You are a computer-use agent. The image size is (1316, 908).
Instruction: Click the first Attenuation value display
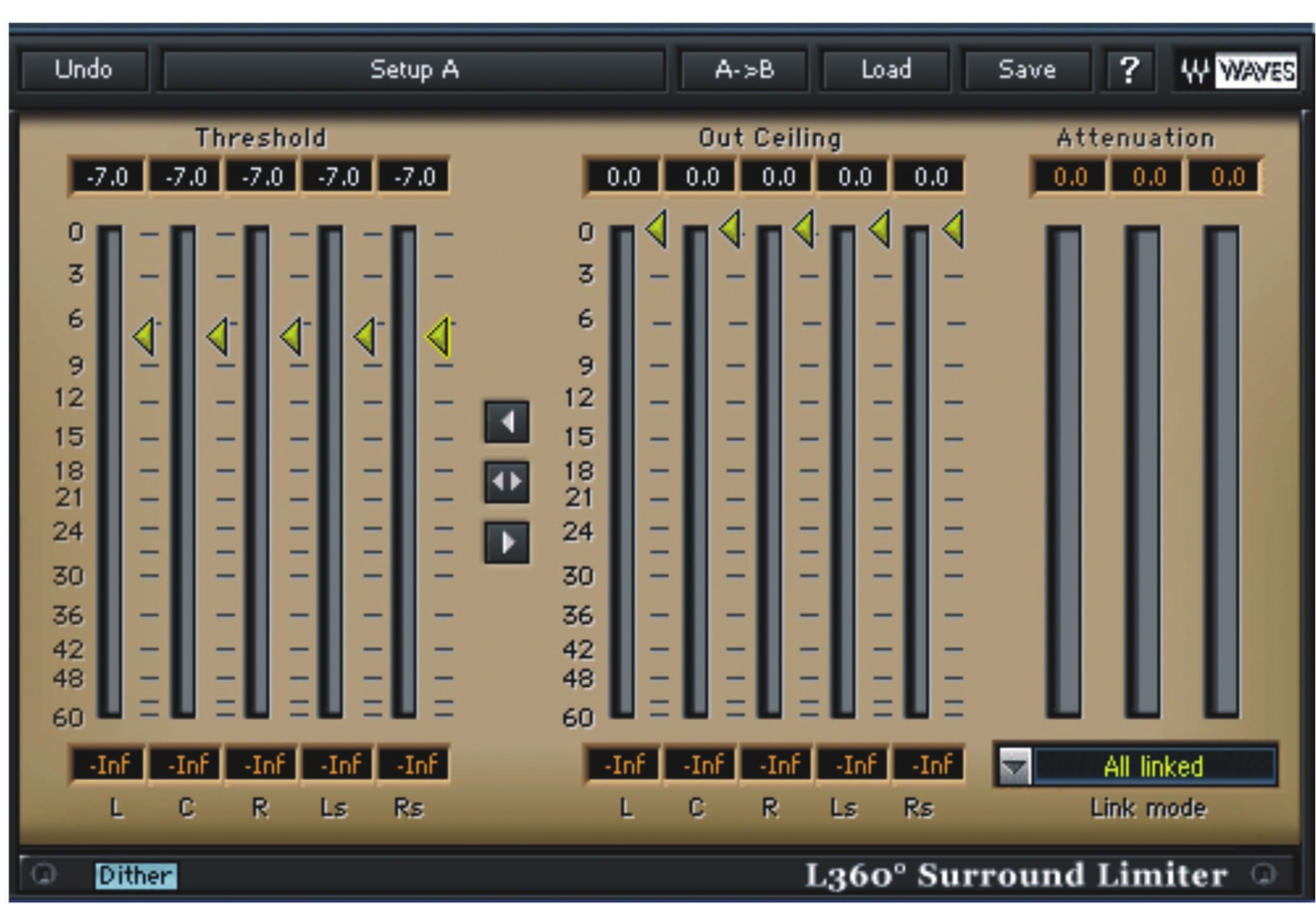click(x=1070, y=177)
